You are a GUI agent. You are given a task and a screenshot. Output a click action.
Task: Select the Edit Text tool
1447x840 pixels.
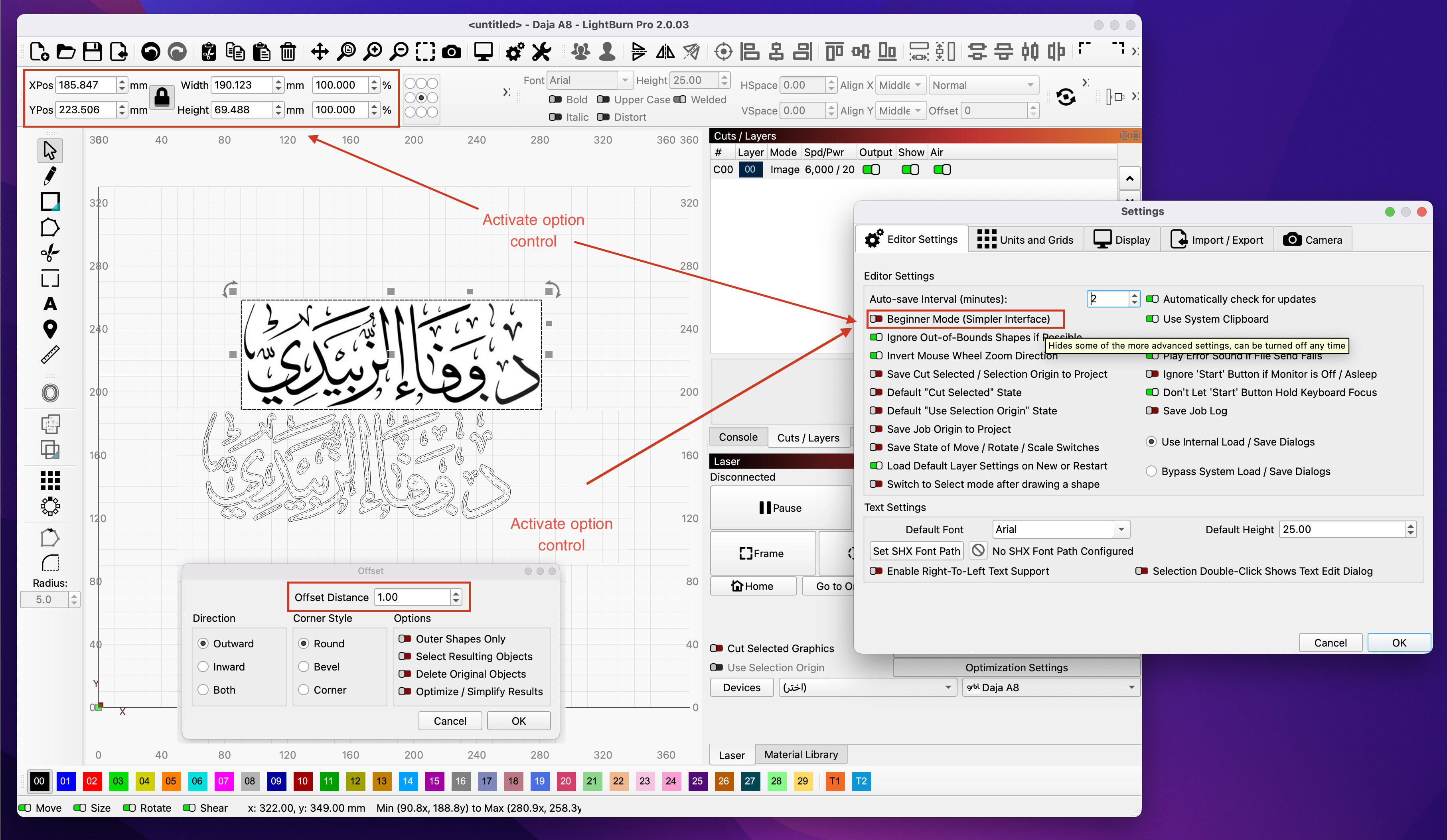[x=50, y=304]
